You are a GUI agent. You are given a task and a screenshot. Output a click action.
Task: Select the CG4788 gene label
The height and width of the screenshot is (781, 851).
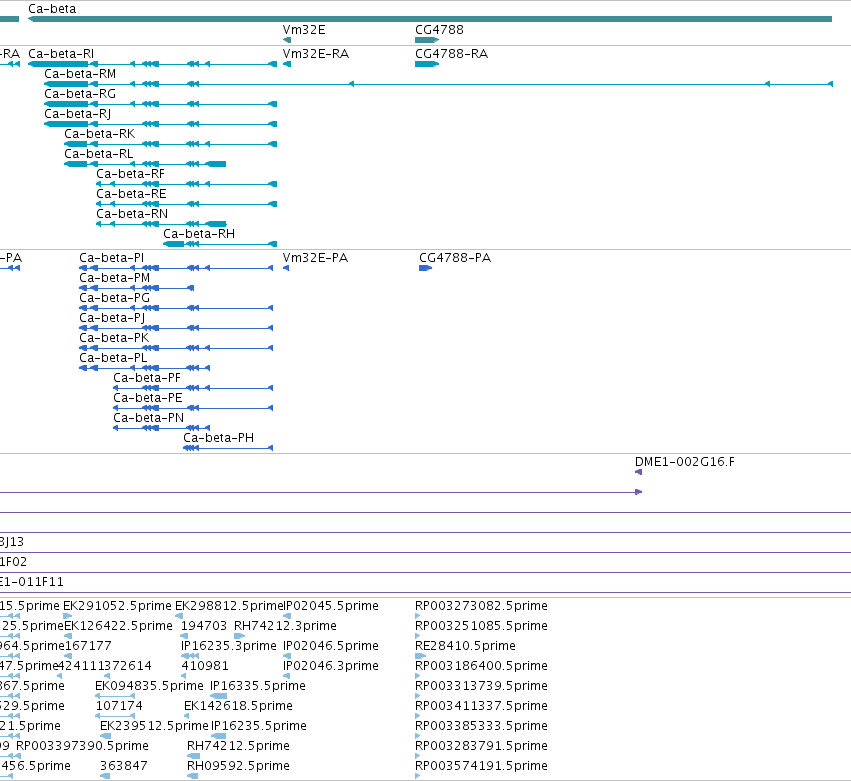tap(439, 30)
